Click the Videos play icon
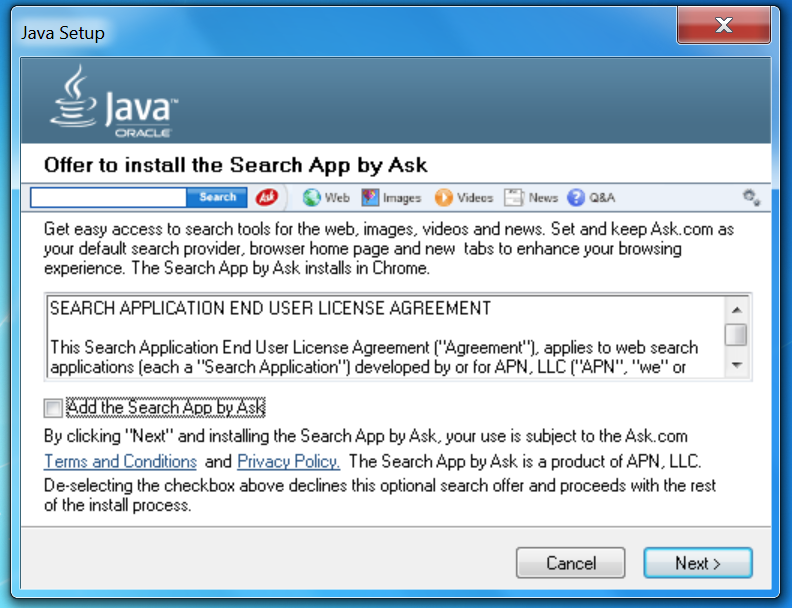This screenshot has height=608, width=792. point(443,198)
